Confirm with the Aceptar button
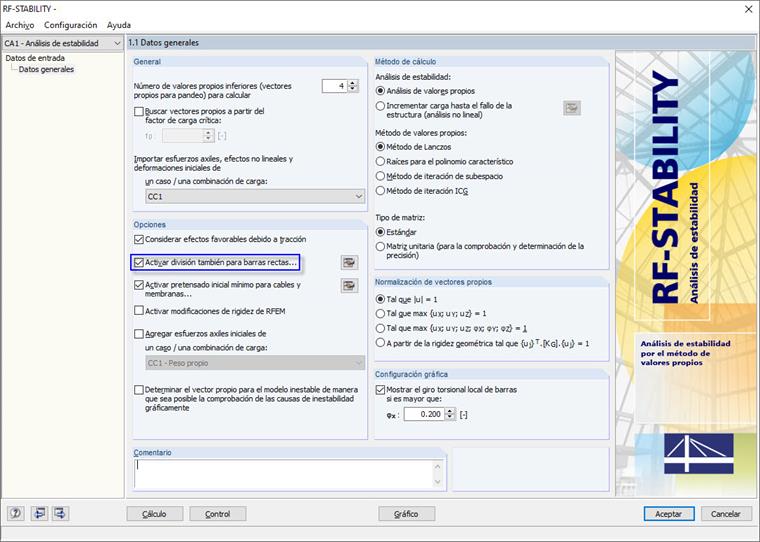The image size is (760, 542). click(x=669, y=514)
